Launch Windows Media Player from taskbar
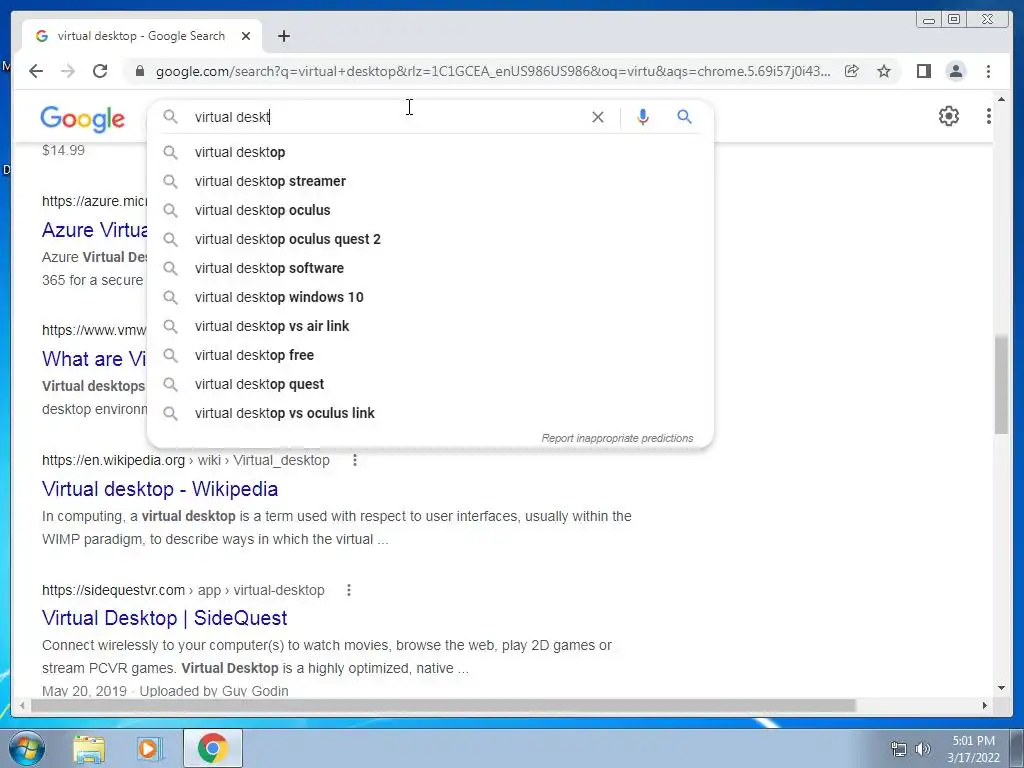Image resolution: width=1024 pixels, height=768 pixels. coord(150,748)
